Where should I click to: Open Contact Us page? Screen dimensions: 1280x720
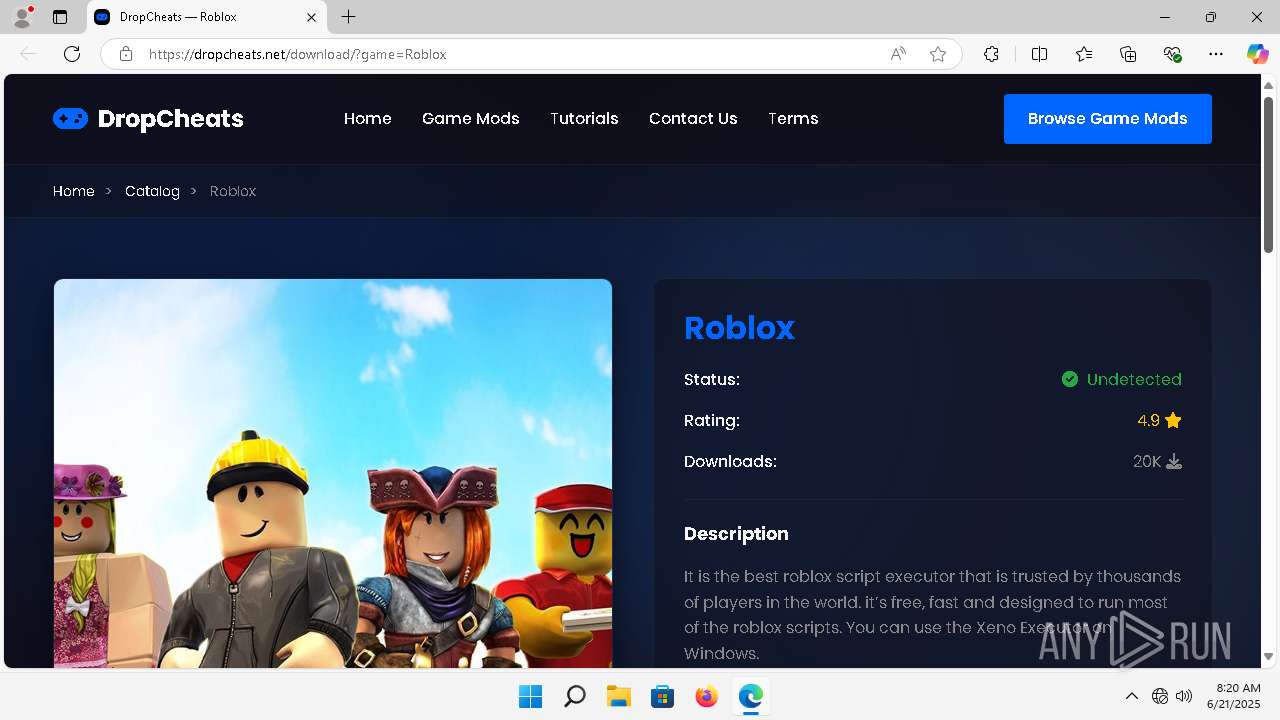pos(693,118)
